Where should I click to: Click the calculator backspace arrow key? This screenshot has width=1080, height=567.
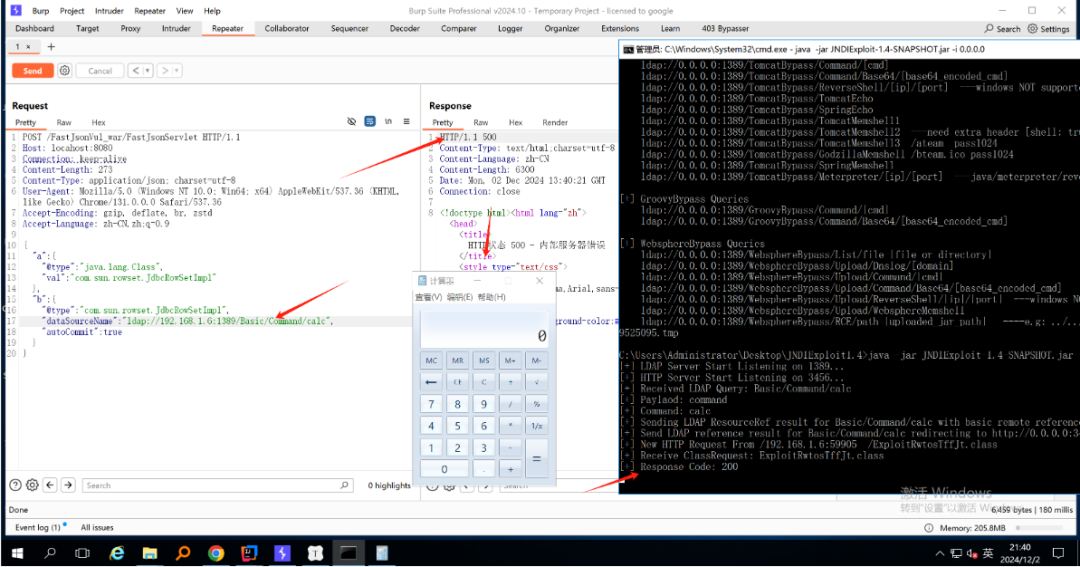click(x=431, y=382)
